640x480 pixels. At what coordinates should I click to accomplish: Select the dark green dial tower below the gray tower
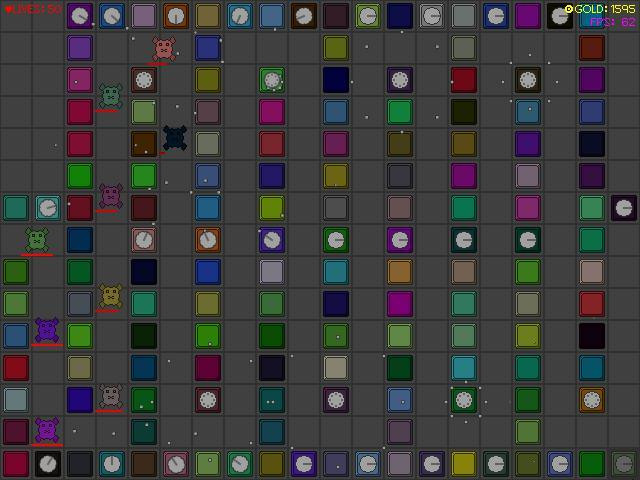(336, 240)
